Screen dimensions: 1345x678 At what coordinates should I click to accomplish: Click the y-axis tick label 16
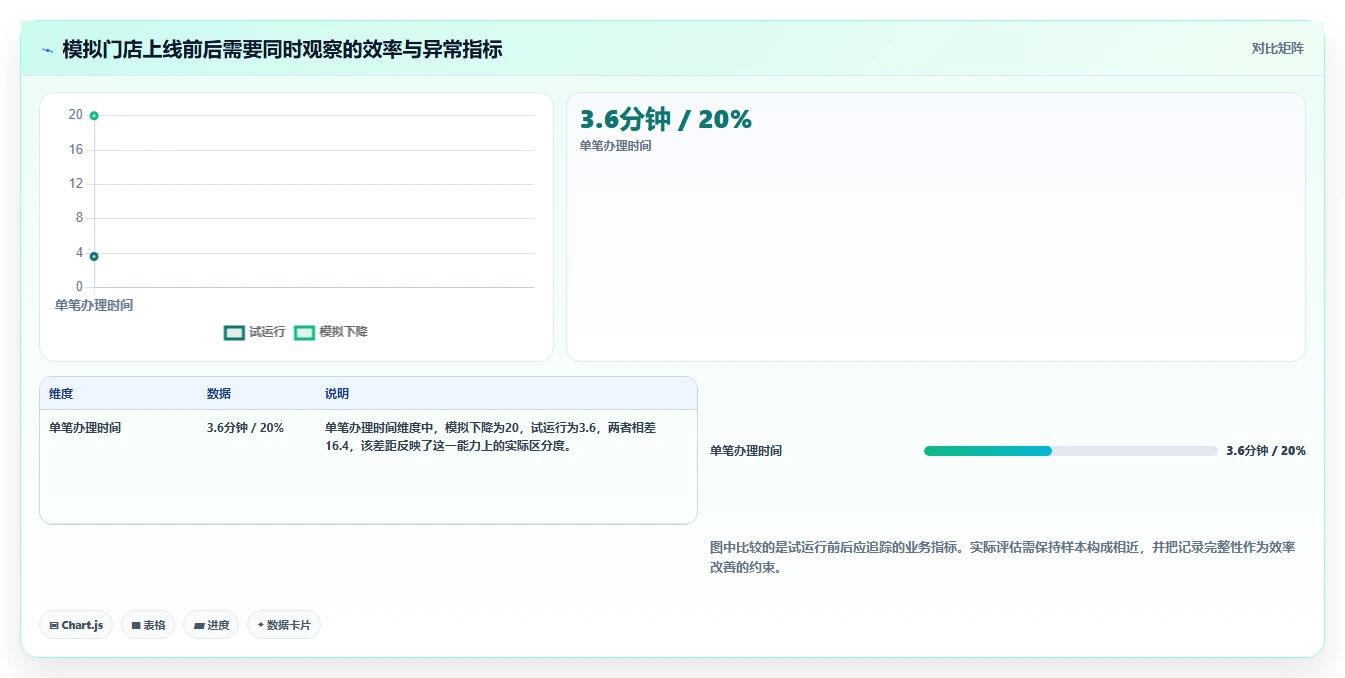click(x=76, y=150)
